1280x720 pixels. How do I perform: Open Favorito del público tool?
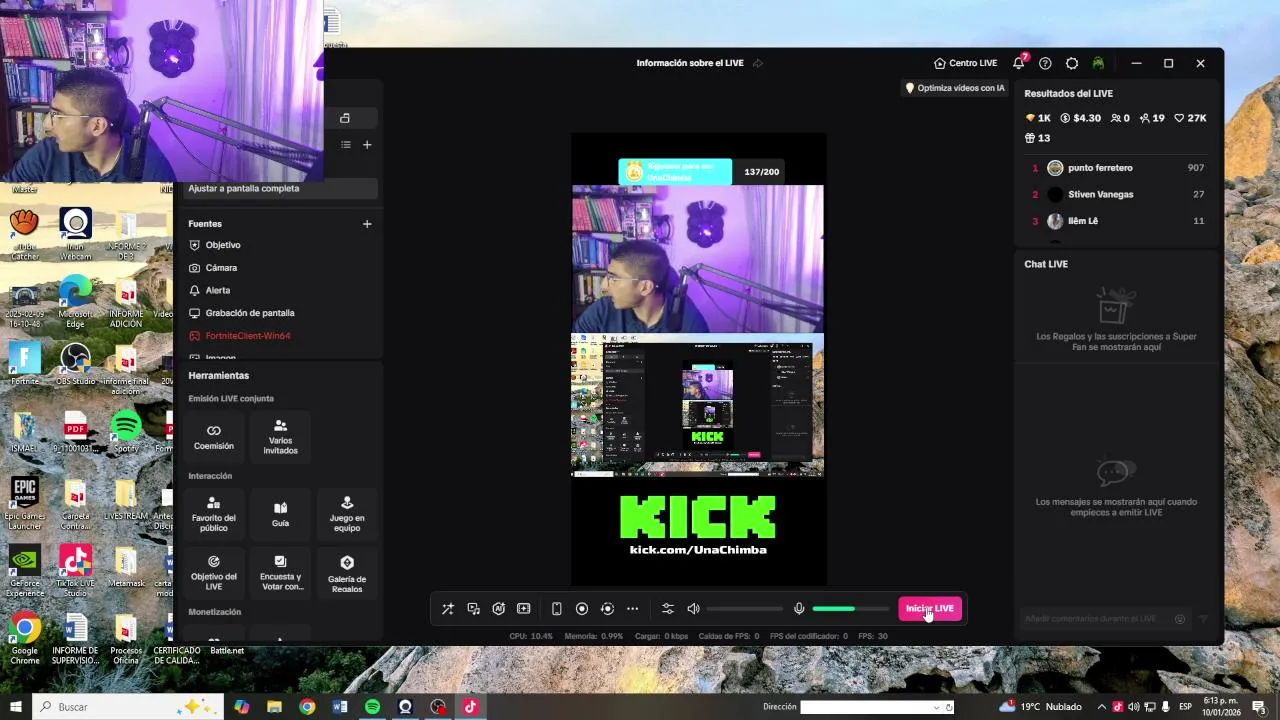click(x=214, y=514)
